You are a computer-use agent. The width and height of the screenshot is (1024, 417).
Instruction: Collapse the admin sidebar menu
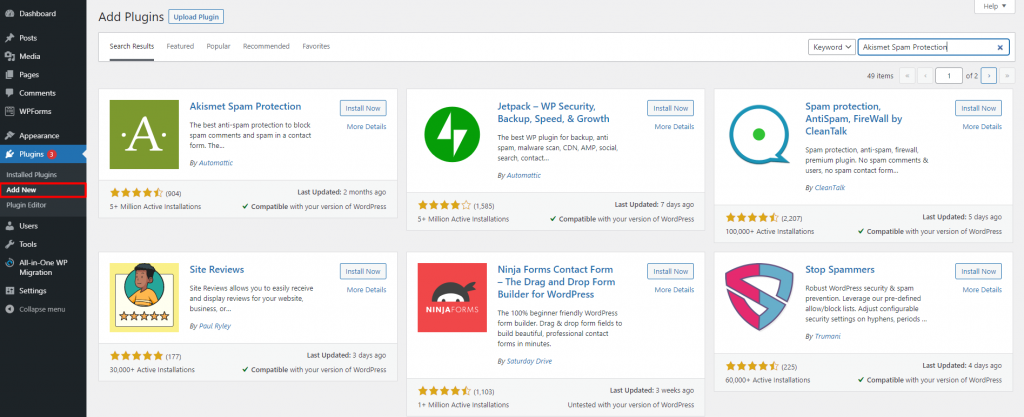42,309
